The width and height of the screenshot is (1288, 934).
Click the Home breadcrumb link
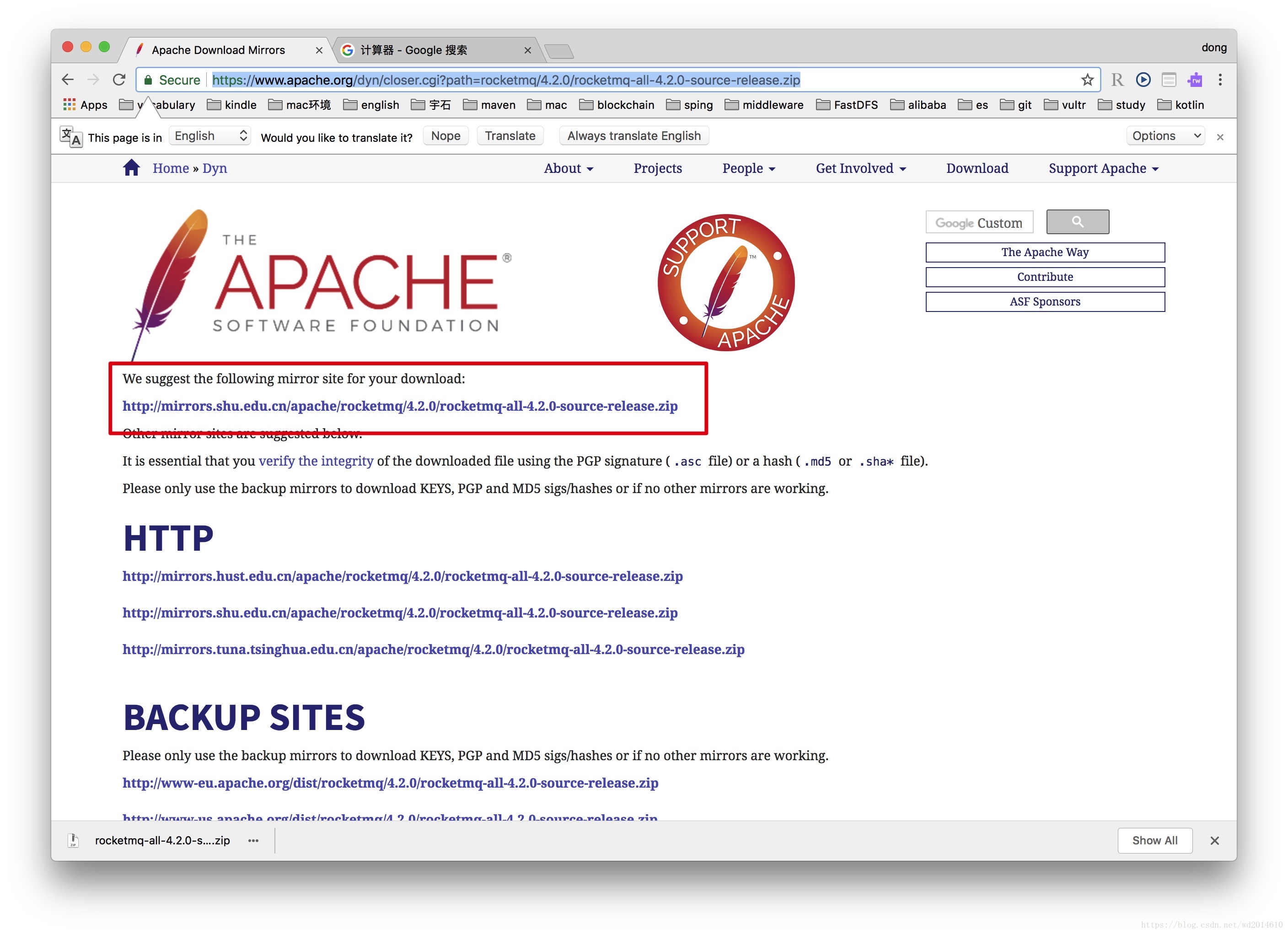pyautogui.click(x=170, y=168)
